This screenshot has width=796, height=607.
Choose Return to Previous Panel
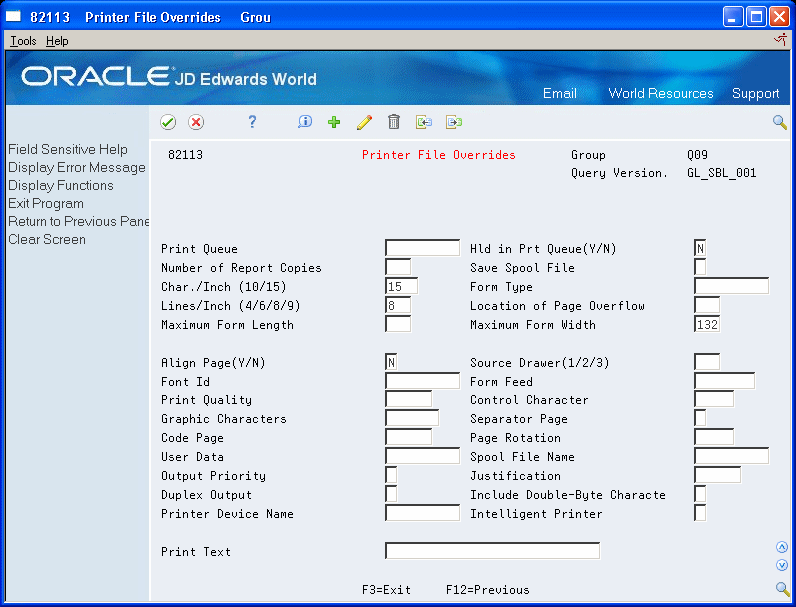(78, 221)
